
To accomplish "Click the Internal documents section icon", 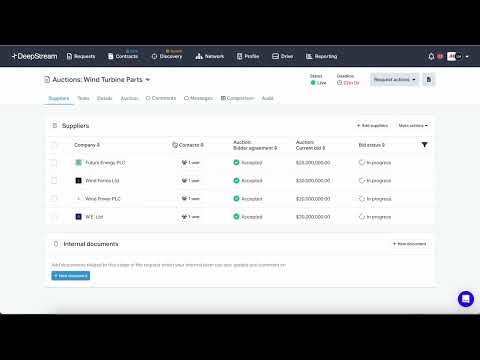I will pyautogui.click(x=56, y=244).
